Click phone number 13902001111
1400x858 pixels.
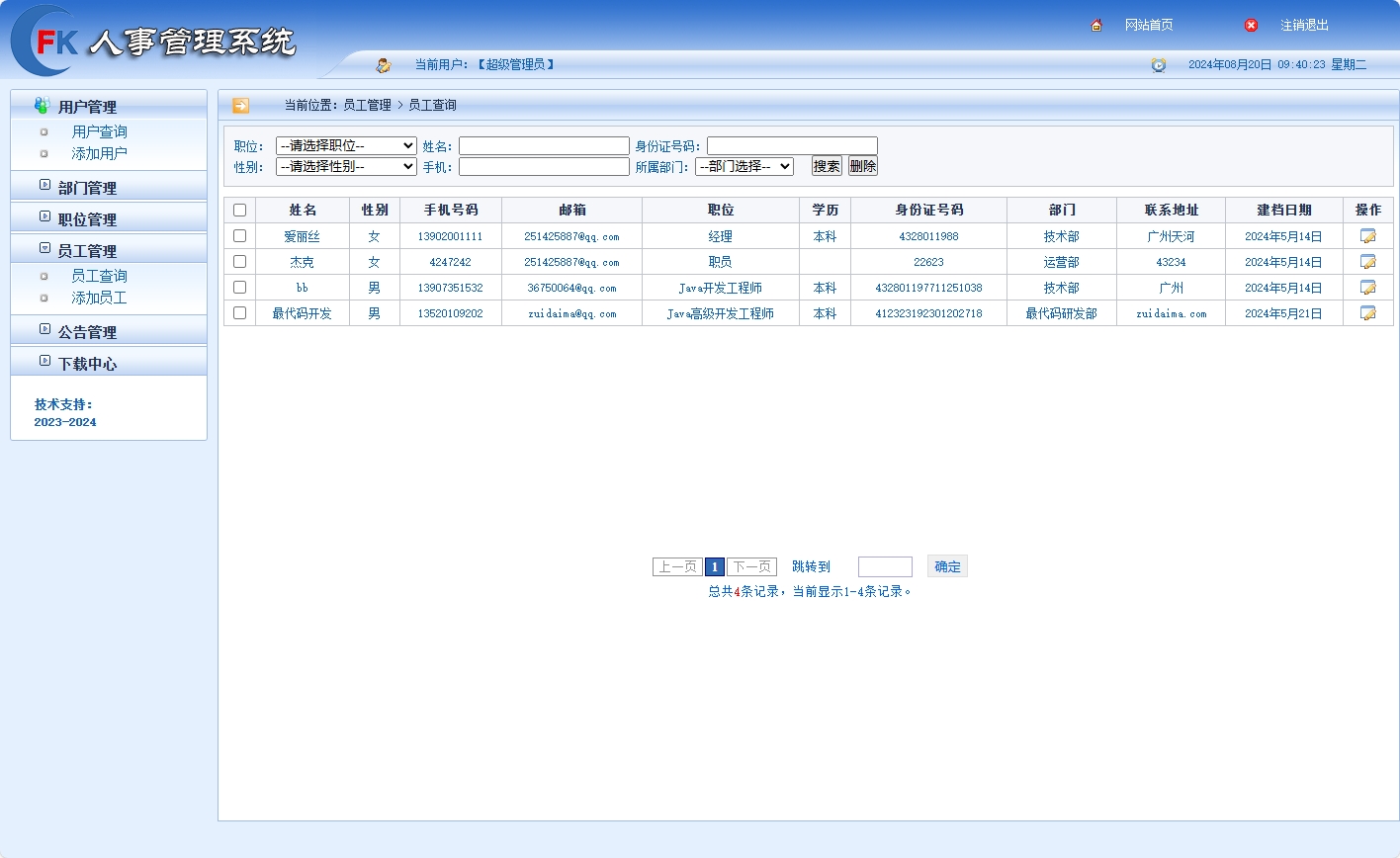(x=450, y=236)
